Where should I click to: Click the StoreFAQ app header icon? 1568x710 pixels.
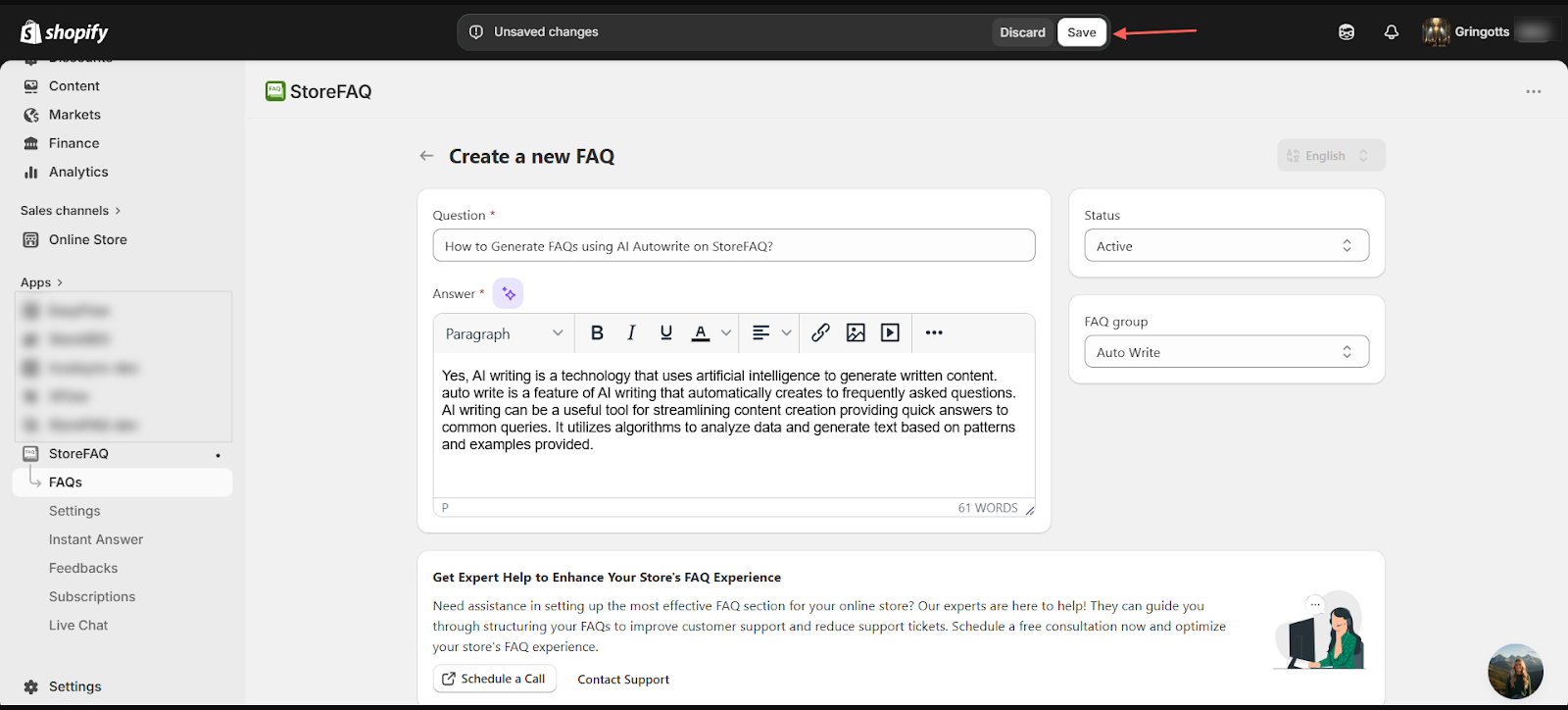275,91
